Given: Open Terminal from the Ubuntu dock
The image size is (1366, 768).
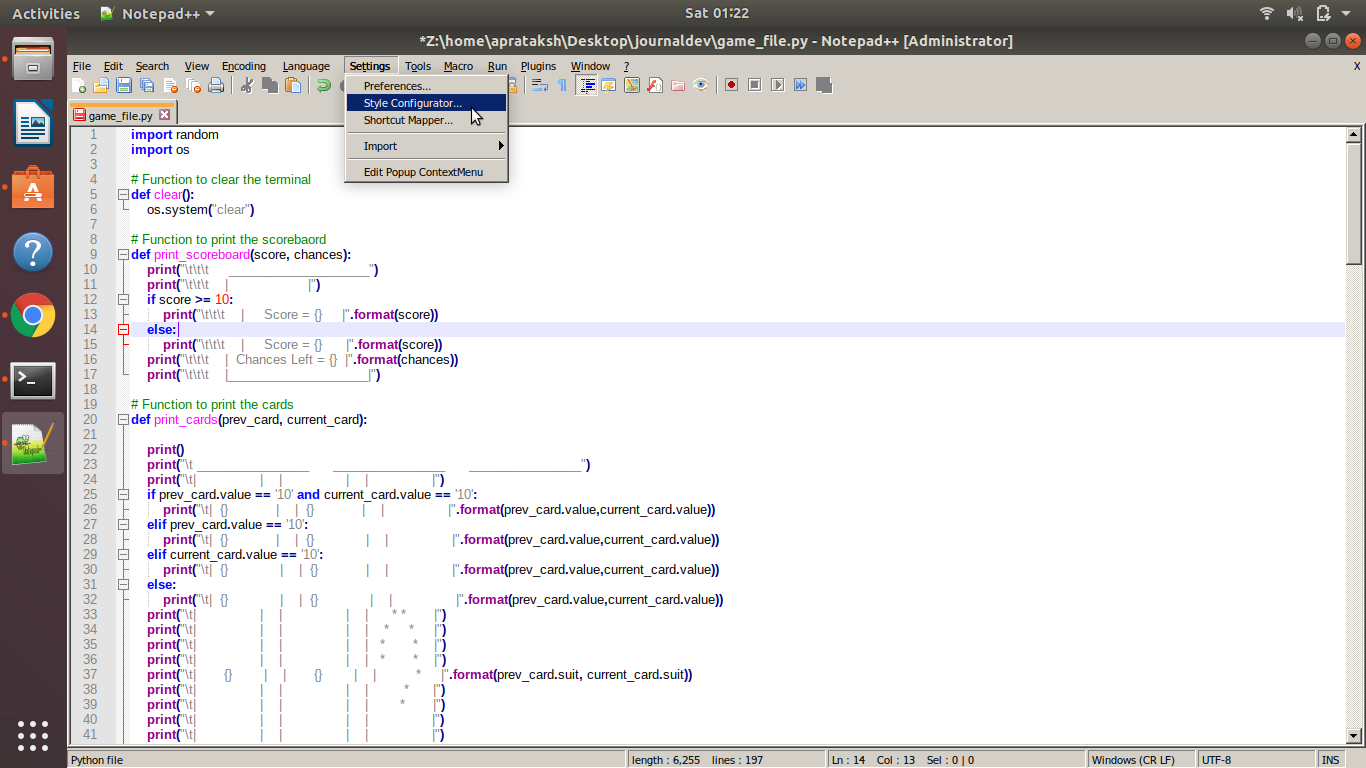Looking at the screenshot, I should click(x=32, y=380).
